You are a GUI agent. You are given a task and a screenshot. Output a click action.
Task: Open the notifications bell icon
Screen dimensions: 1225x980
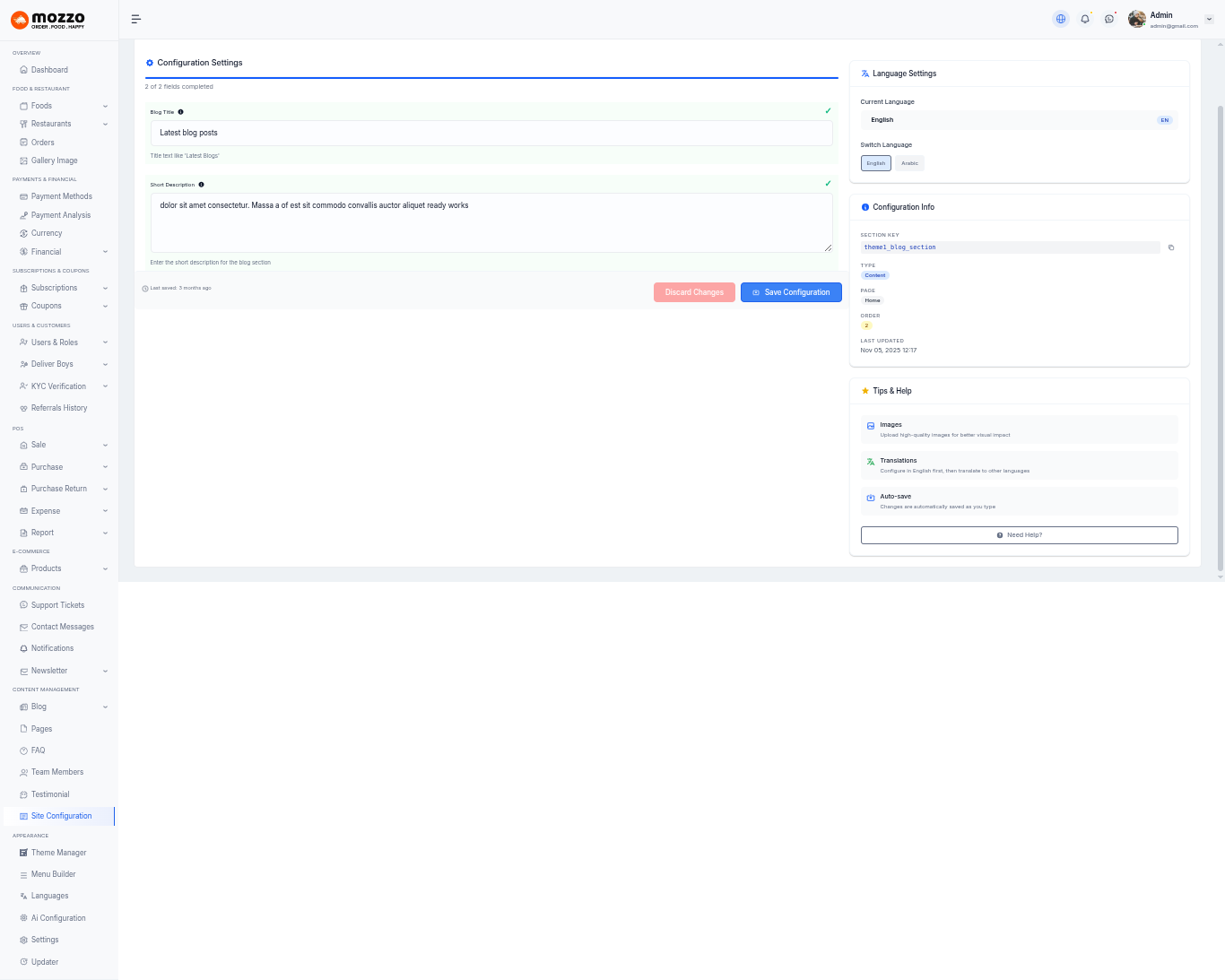pos(1085,19)
